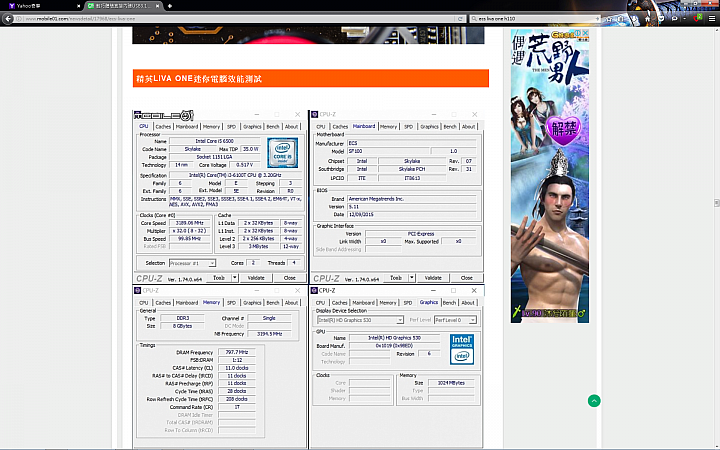720x450 pixels.
Task: Click the CPU-Z icon in Graphics window title
Action: coord(315,291)
